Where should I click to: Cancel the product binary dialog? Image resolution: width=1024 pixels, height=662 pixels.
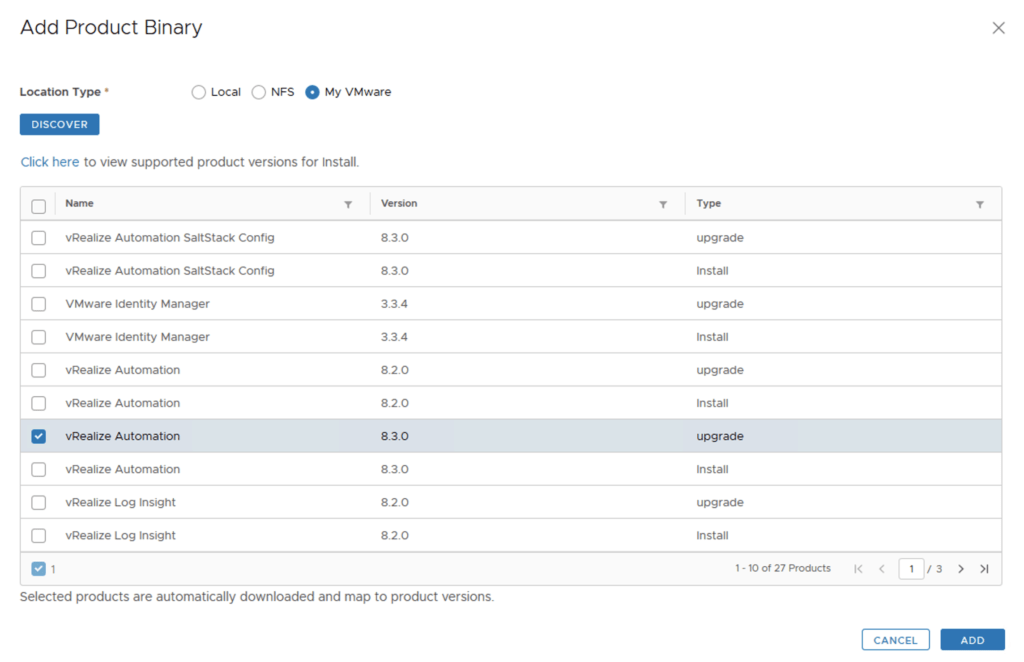pyautogui.click(x=895, y=640)
